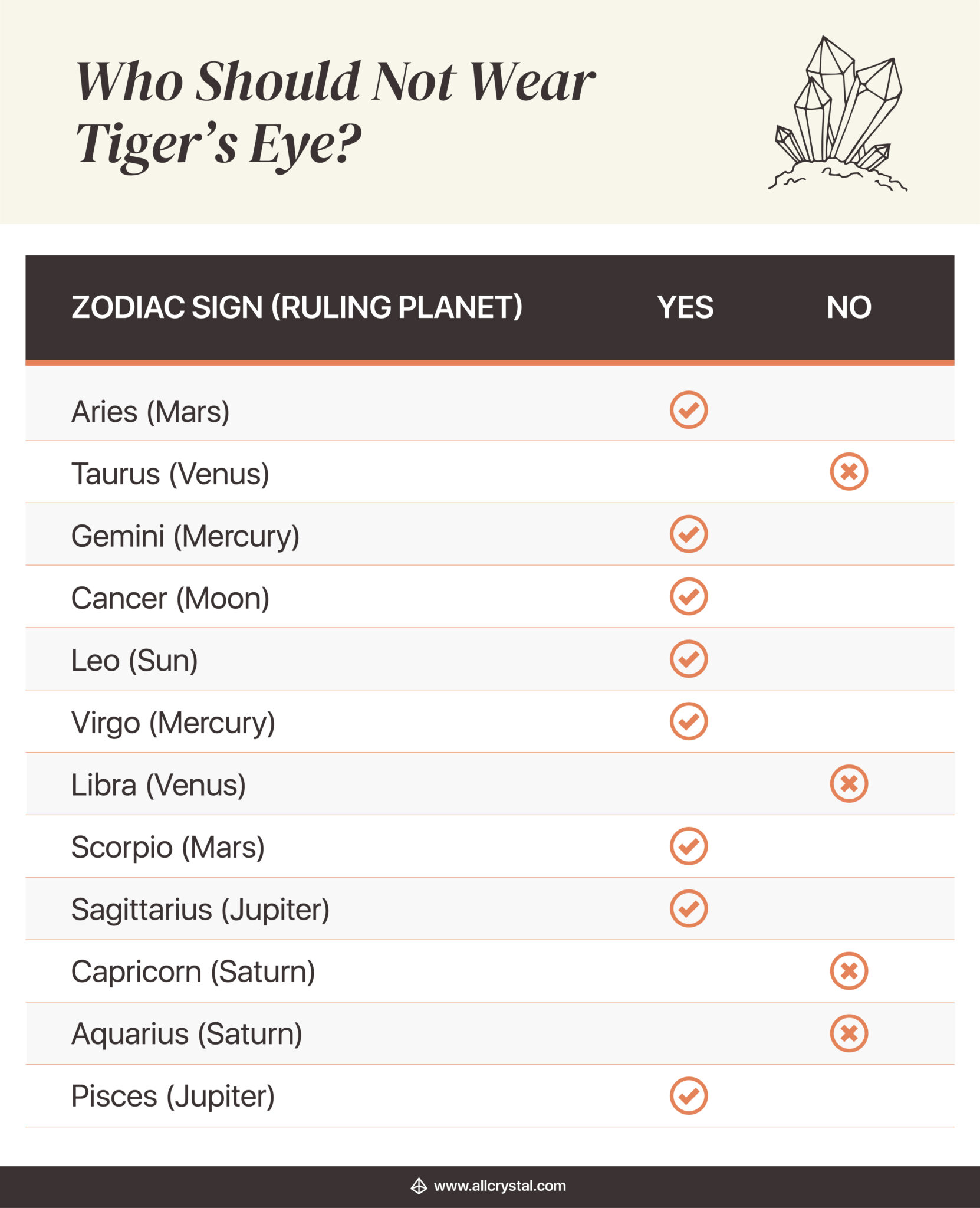Click the Sagittarius row checkmark
The height and width of the screenshot is (1208, 980).
pos(688,908)
